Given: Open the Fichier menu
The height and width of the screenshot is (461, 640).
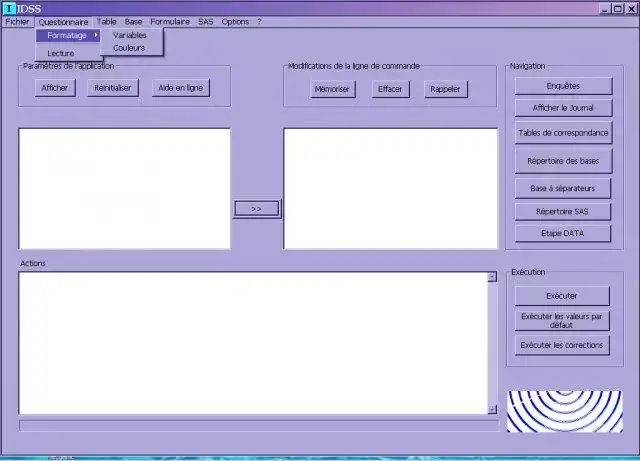Looking at the screenshot, I should (17, 22).
